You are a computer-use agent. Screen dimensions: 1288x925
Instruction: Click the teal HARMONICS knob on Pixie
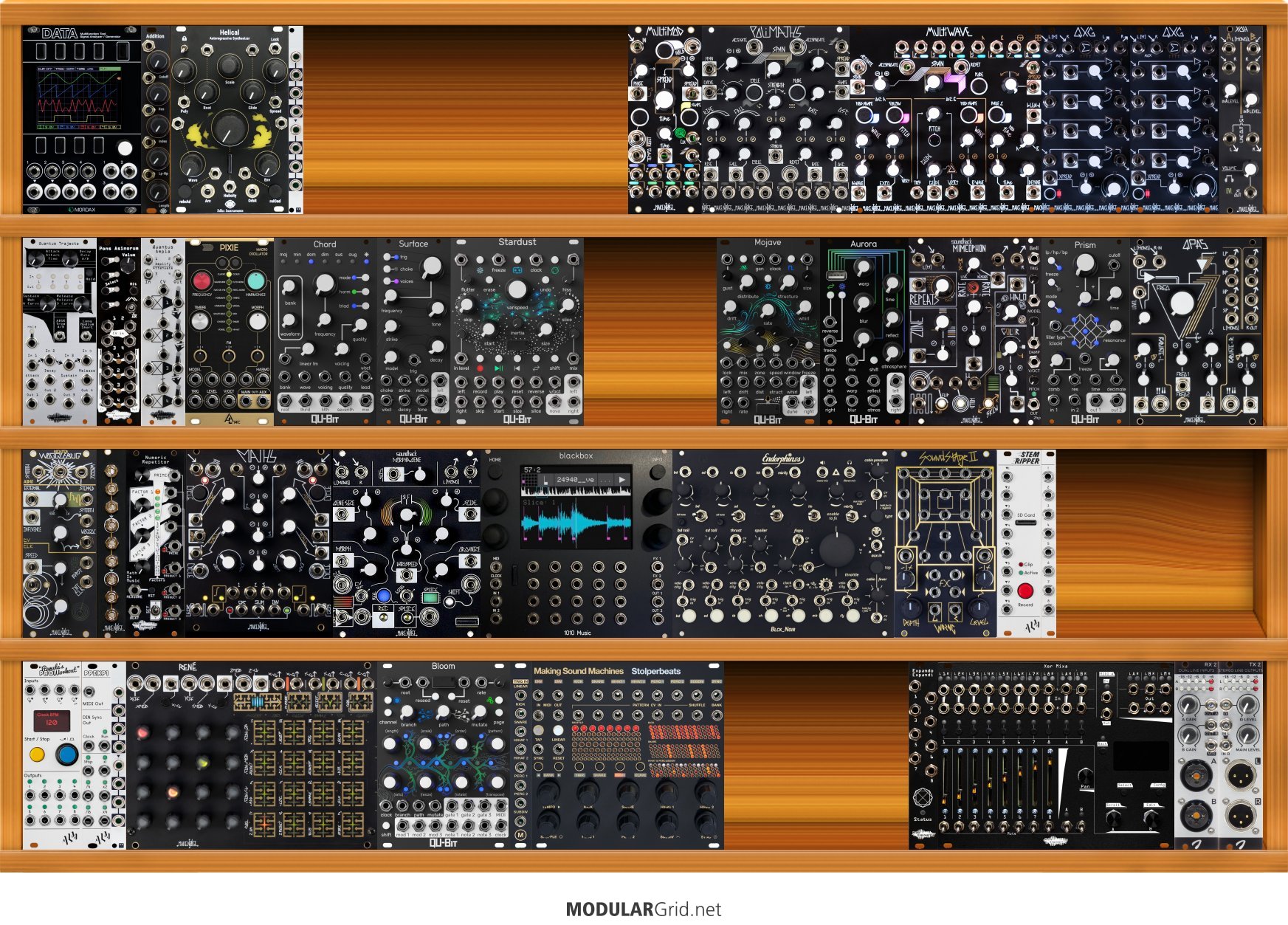point(256,281)
